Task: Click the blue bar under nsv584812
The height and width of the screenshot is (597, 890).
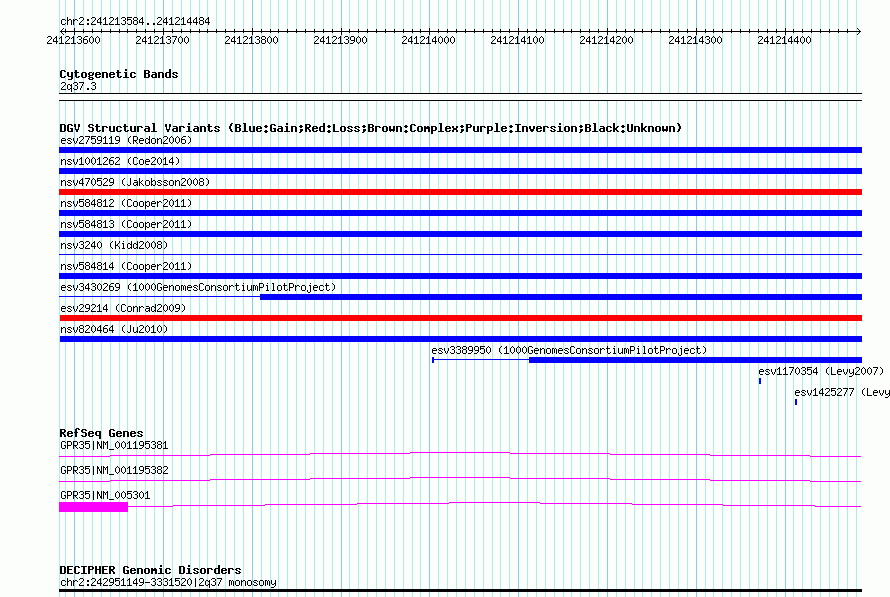Action: (460, 213)
